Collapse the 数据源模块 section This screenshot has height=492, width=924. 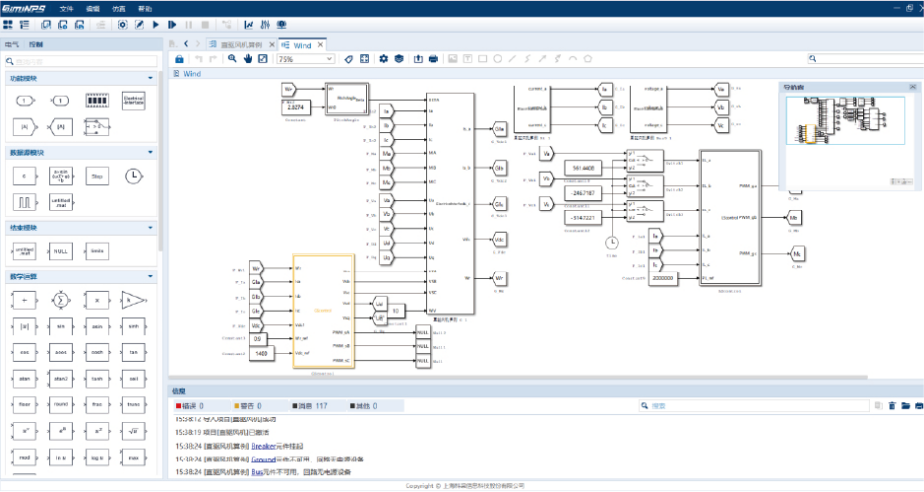point(150,152)
